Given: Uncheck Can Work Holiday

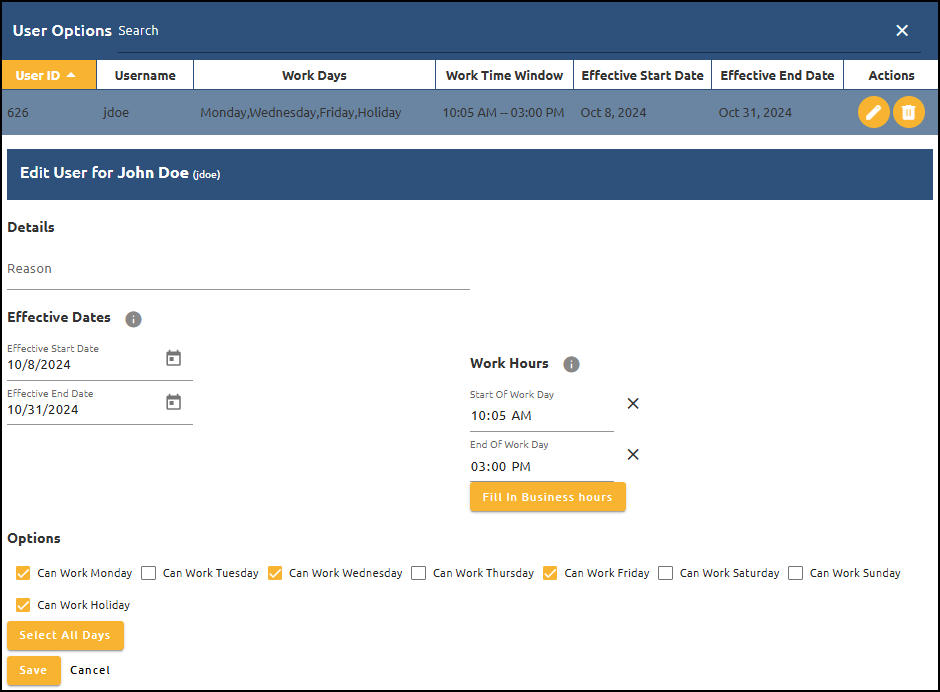Looking at the screenshot, I should [22, 605].
